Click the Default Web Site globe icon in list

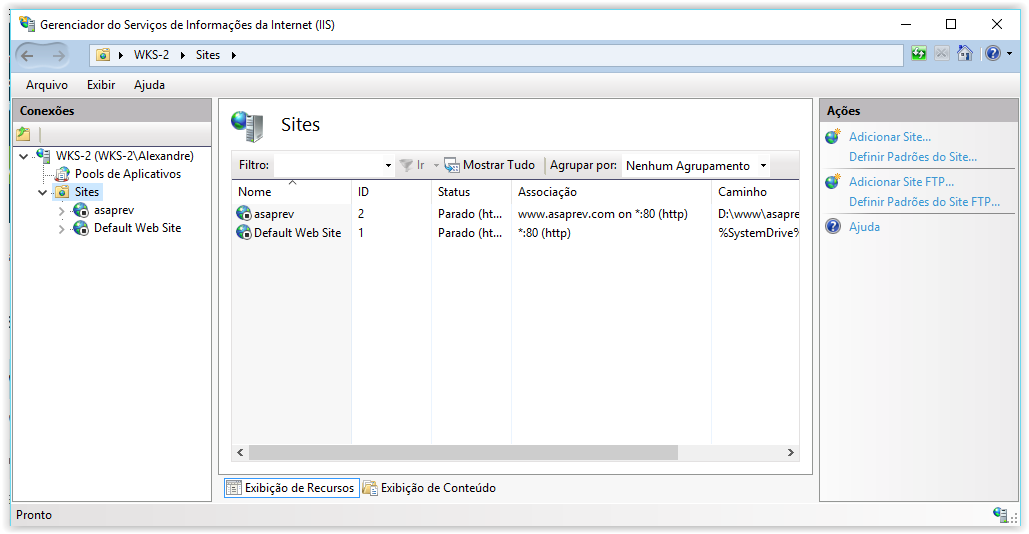[x=244, y=233]
